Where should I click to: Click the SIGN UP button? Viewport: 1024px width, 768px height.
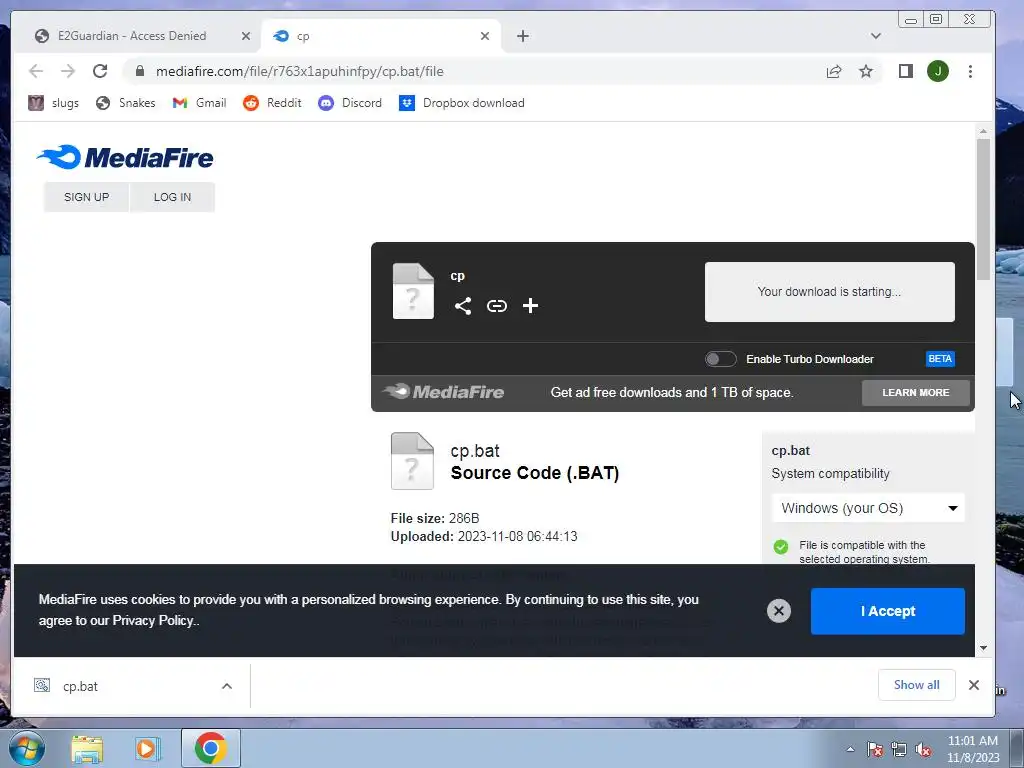[86, 197]
